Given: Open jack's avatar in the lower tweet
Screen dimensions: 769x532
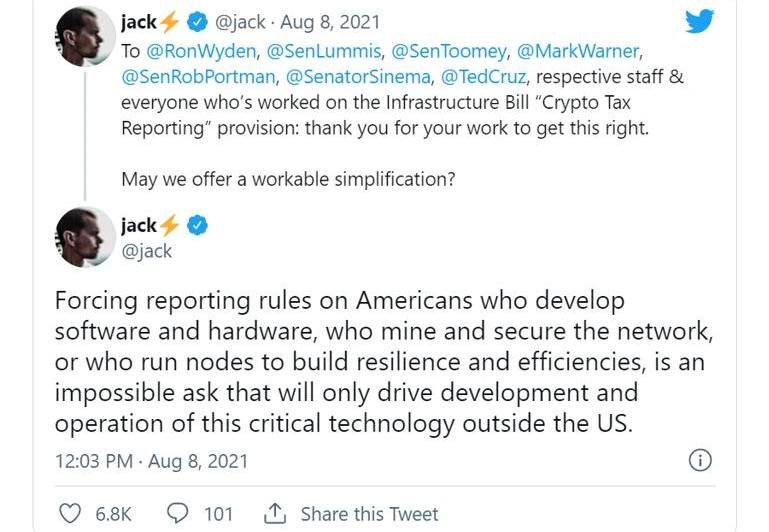Looking at the screenshot, I should point(84,237).
